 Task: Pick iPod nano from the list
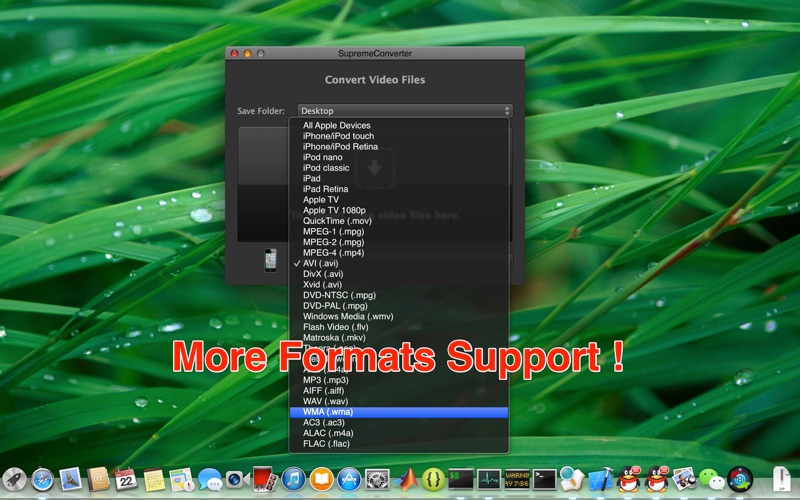(x=399, y=157)
